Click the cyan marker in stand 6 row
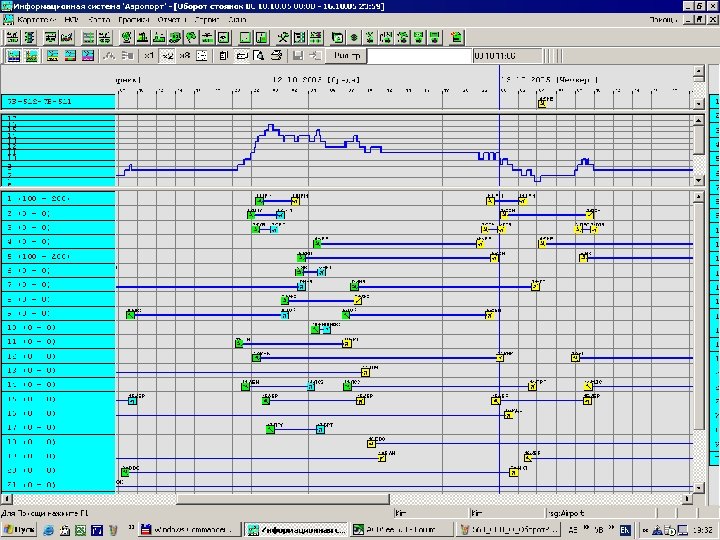The width and height of the screenshot is (720, 540). tap(321, 272)
